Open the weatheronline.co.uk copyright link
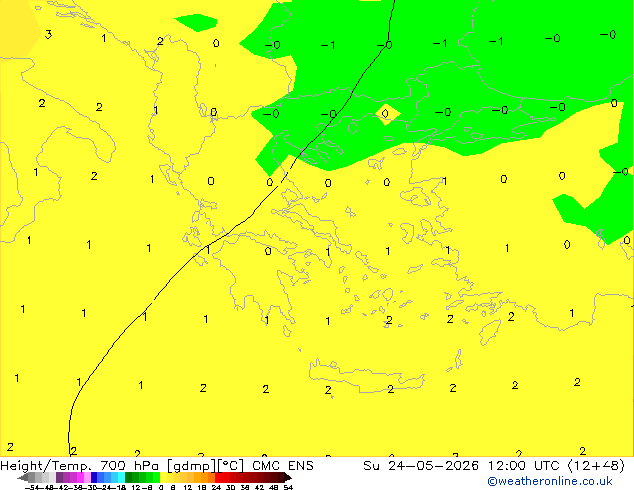Image resolution: width=634 pixels, height=490 pixels. [550, 481]
